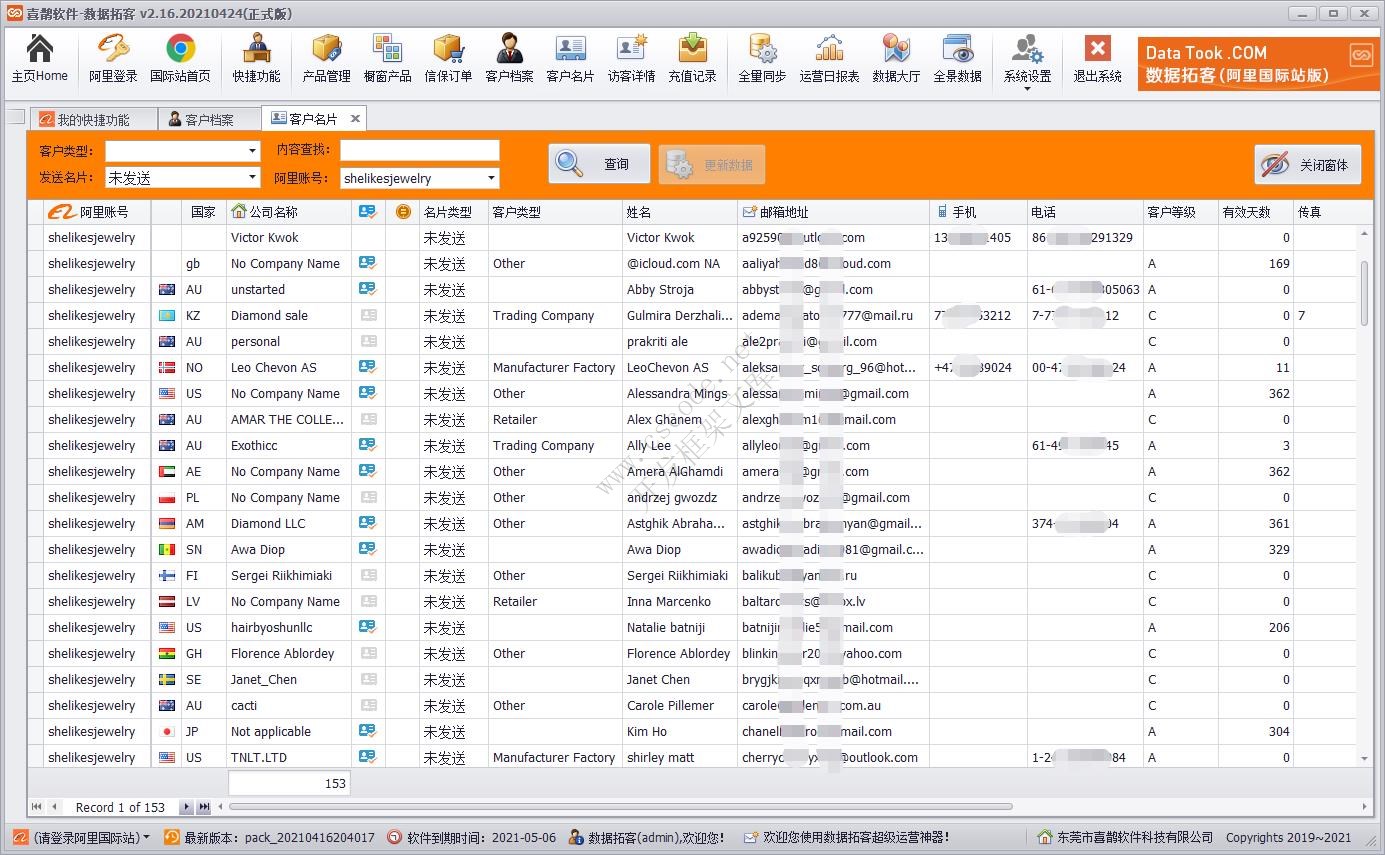Expand the 阿里账号 dropdown
Image resolution: width=1385 pixels, height=855 pixels.
491,178
